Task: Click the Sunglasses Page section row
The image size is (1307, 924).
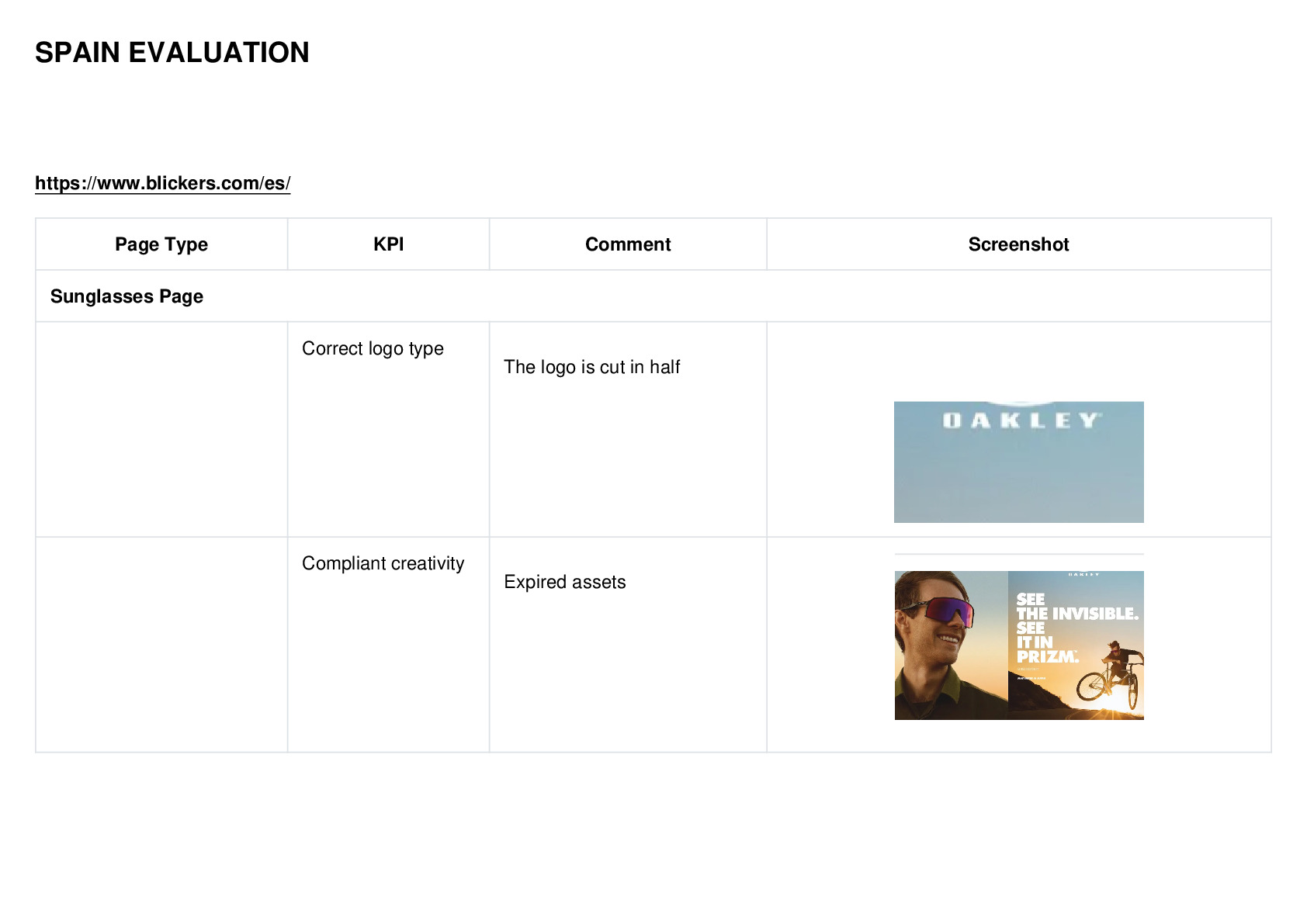Action: click(653, 296)
